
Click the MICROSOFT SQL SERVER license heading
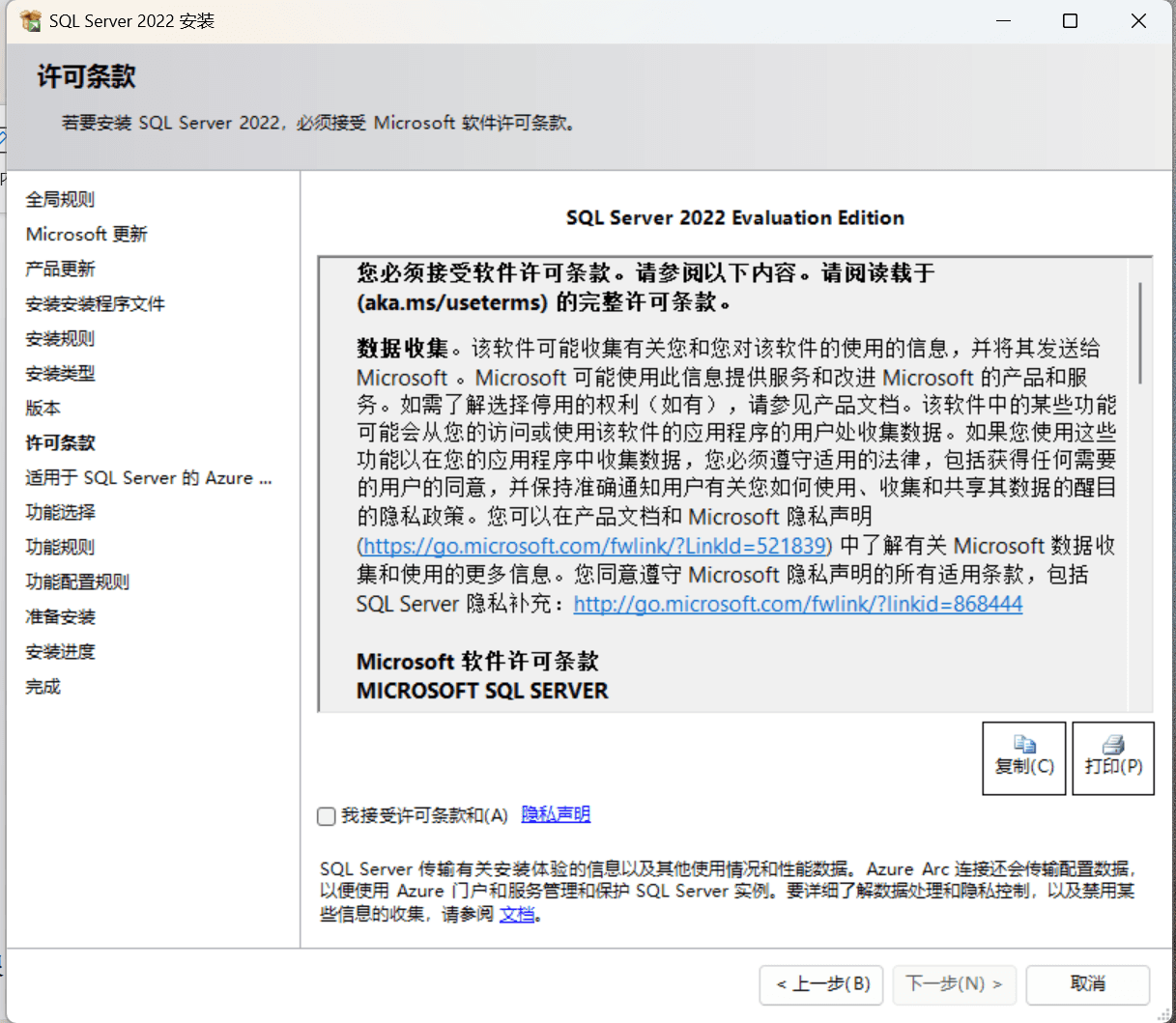click(482, 691)
